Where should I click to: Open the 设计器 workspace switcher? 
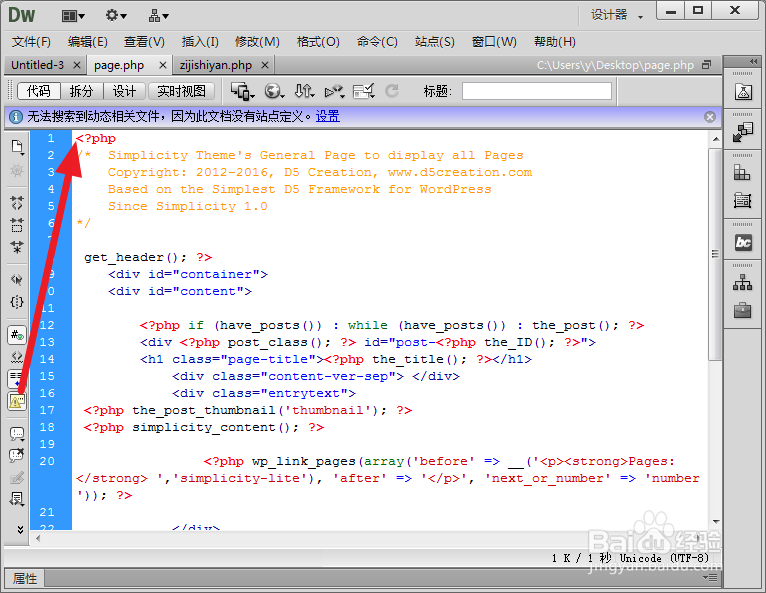[617, 16]
